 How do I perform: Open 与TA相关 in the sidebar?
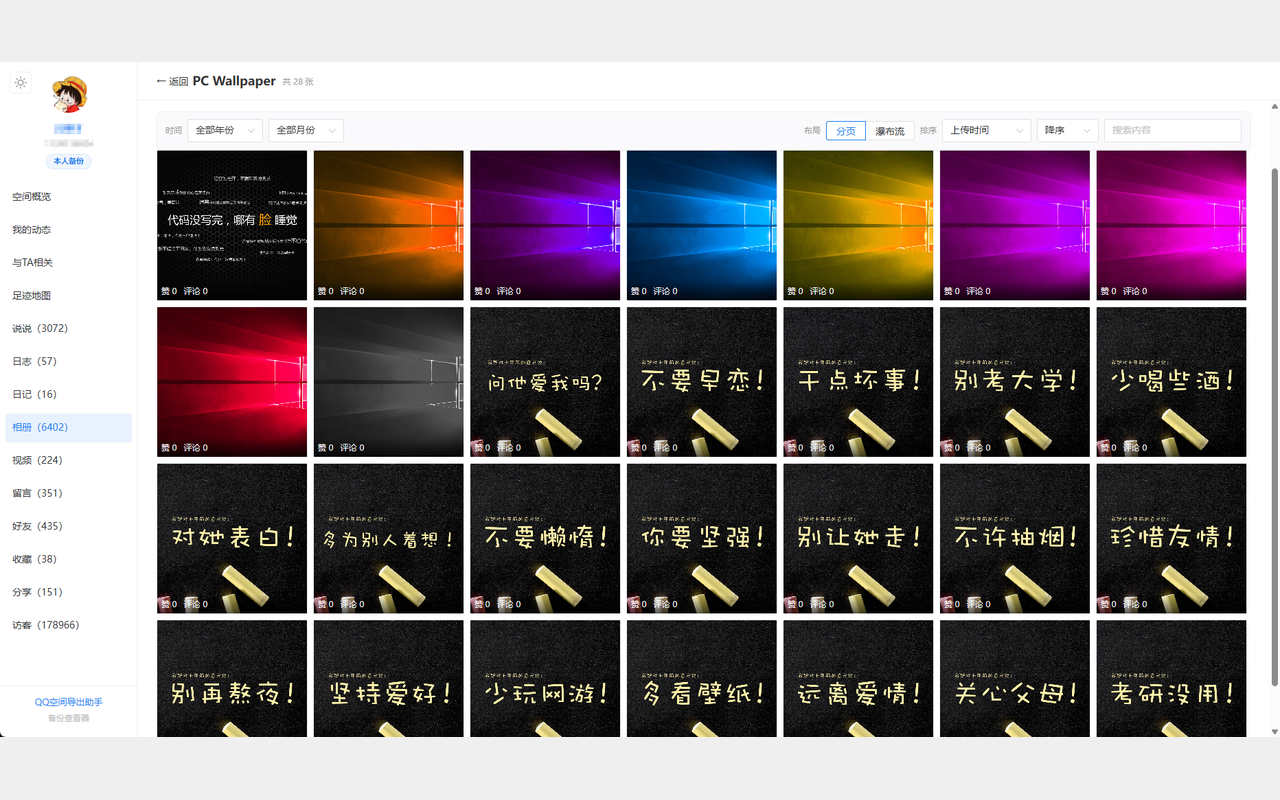tap(68, 263)
